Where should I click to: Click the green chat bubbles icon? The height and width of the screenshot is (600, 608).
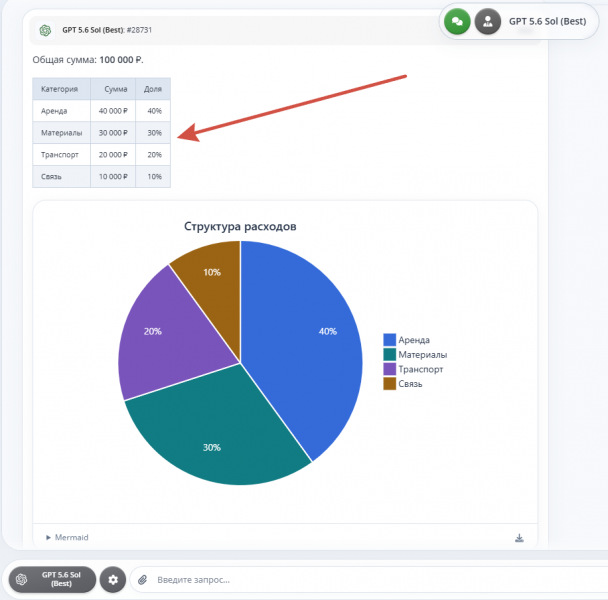(457, 21)
